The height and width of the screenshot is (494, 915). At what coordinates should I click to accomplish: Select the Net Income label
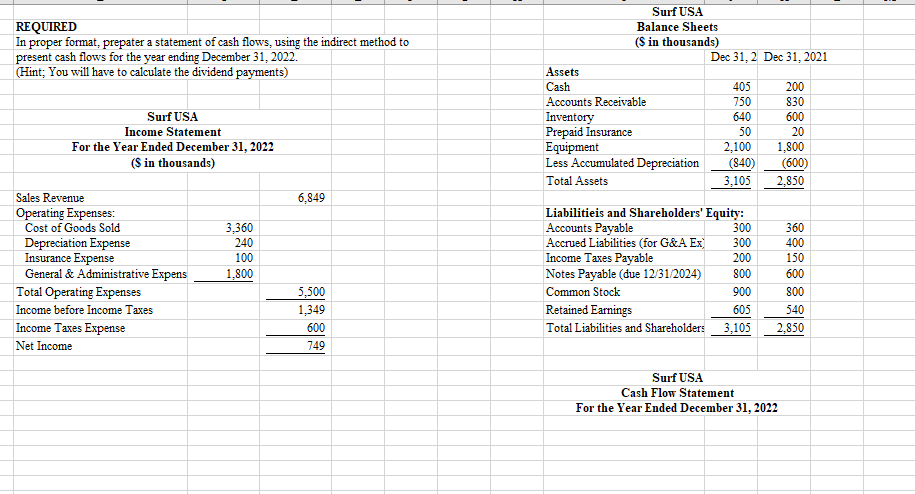[x=44, y=346]
